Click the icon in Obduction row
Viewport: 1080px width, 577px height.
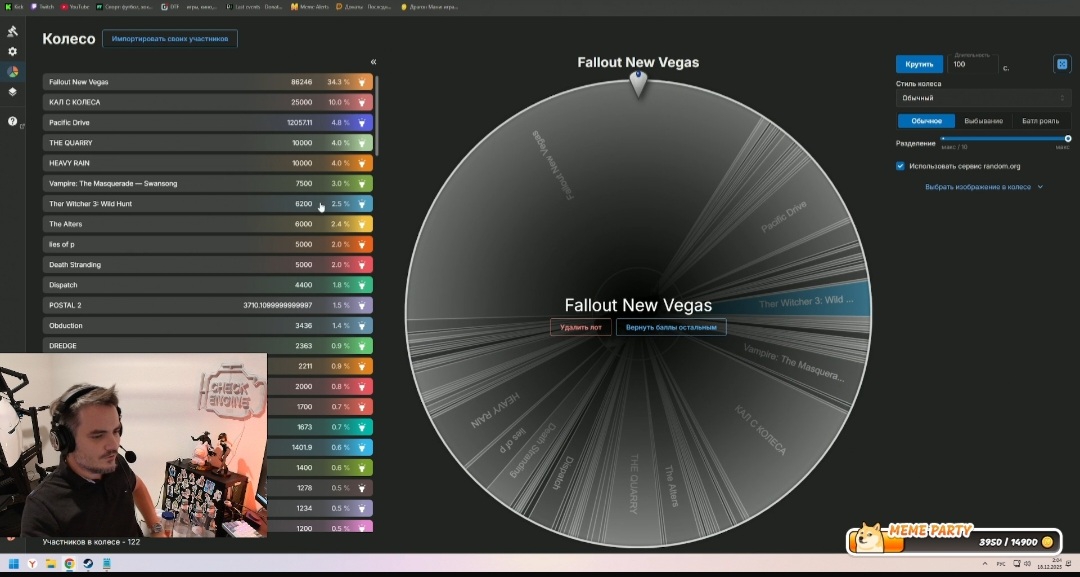pyautogui.click(x=362, y=326)
